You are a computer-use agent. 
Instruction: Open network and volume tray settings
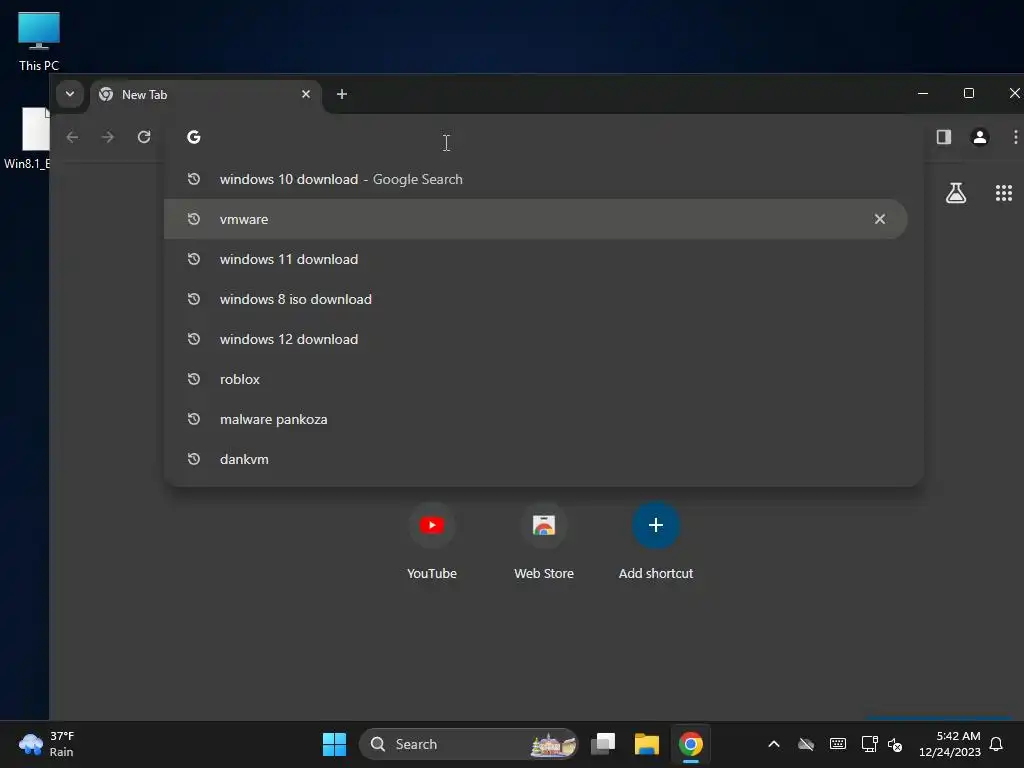coord(882,744)
